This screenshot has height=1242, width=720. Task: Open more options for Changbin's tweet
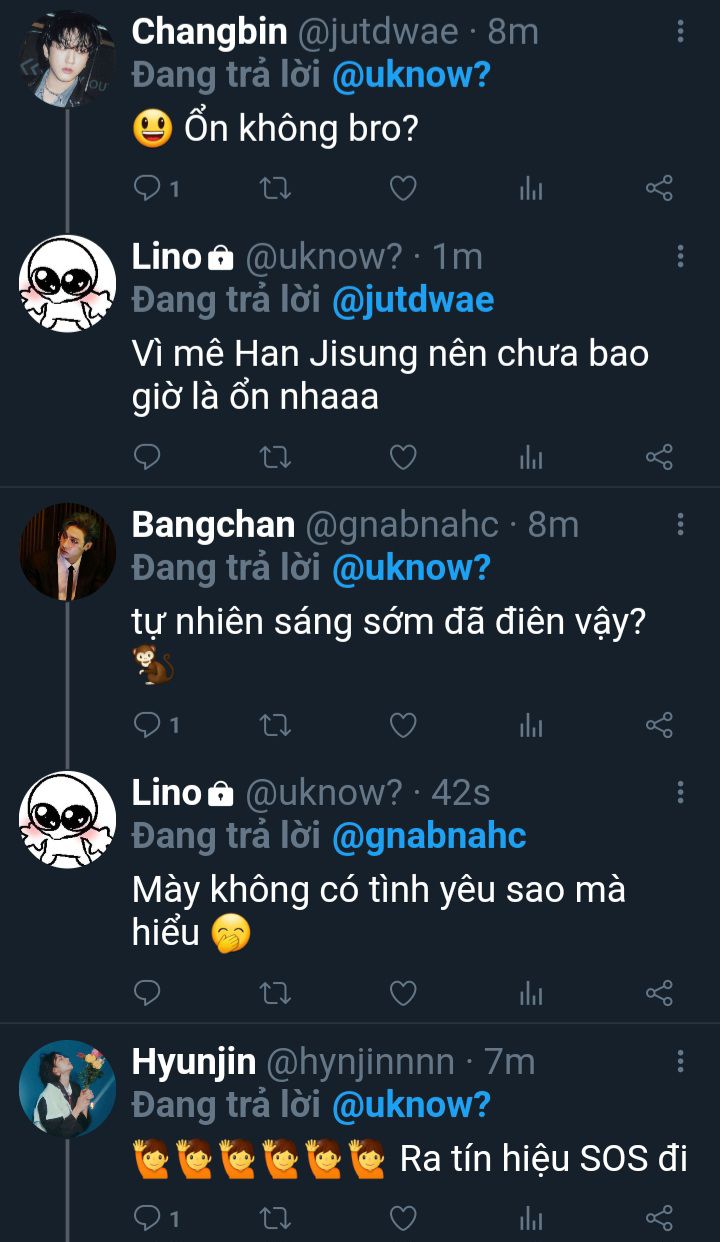point(680,32)
